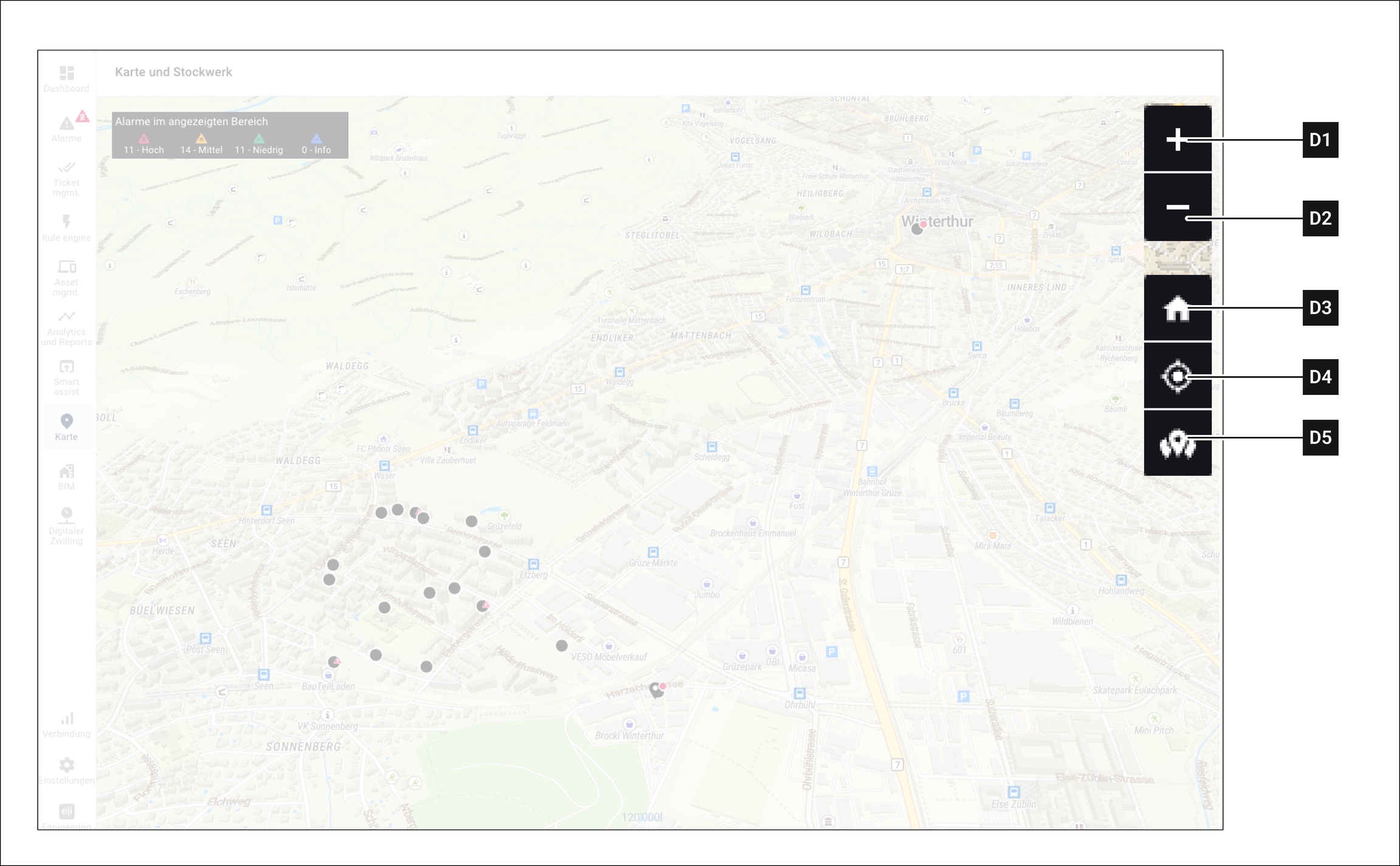Screen dimensions: 1400x866
Task: Open Verbindung status in sidebar
Action: pos(66,725)
